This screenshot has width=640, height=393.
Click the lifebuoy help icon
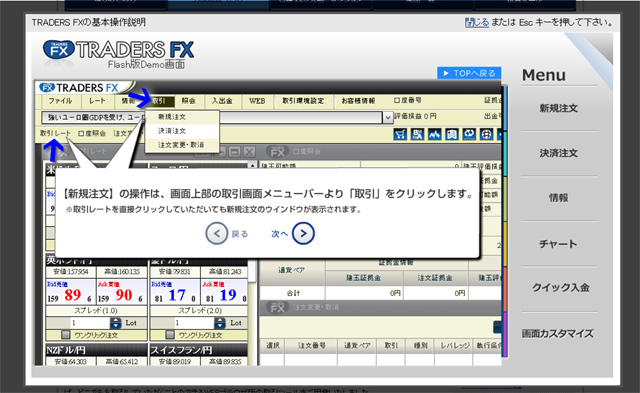[x=486, y=134]
